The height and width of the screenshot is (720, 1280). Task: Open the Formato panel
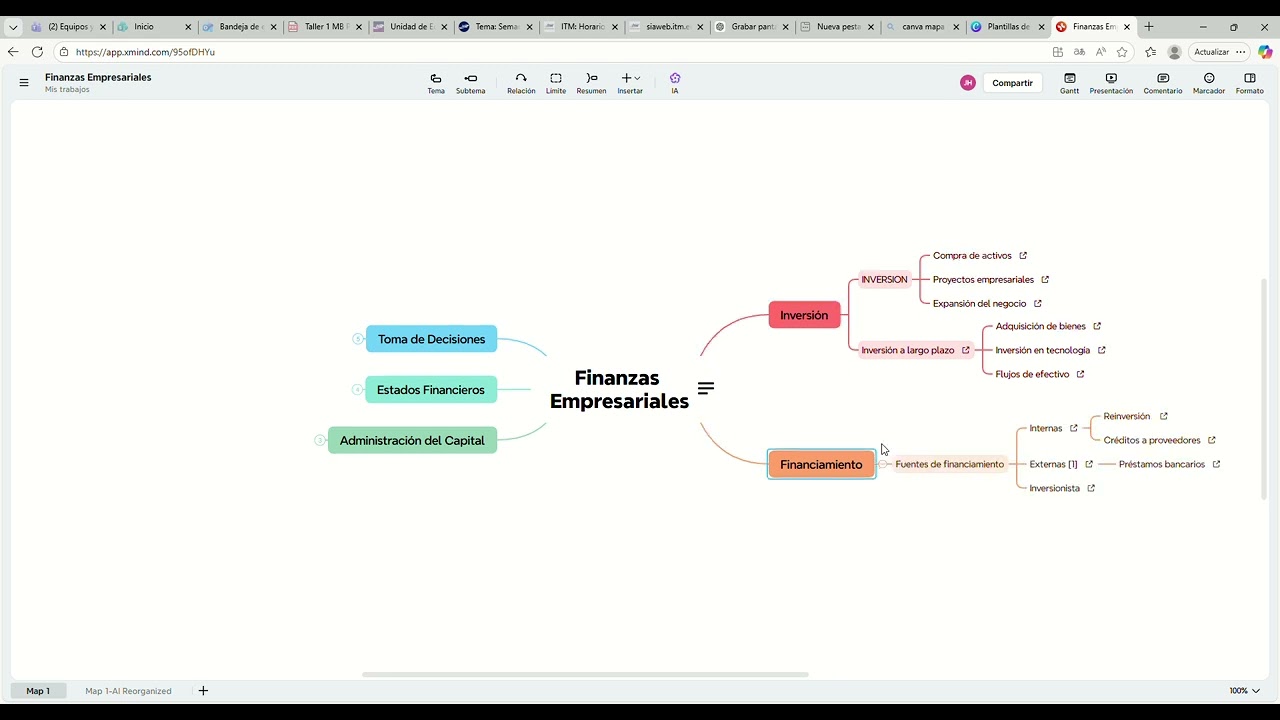click(x=1250, y=83)
